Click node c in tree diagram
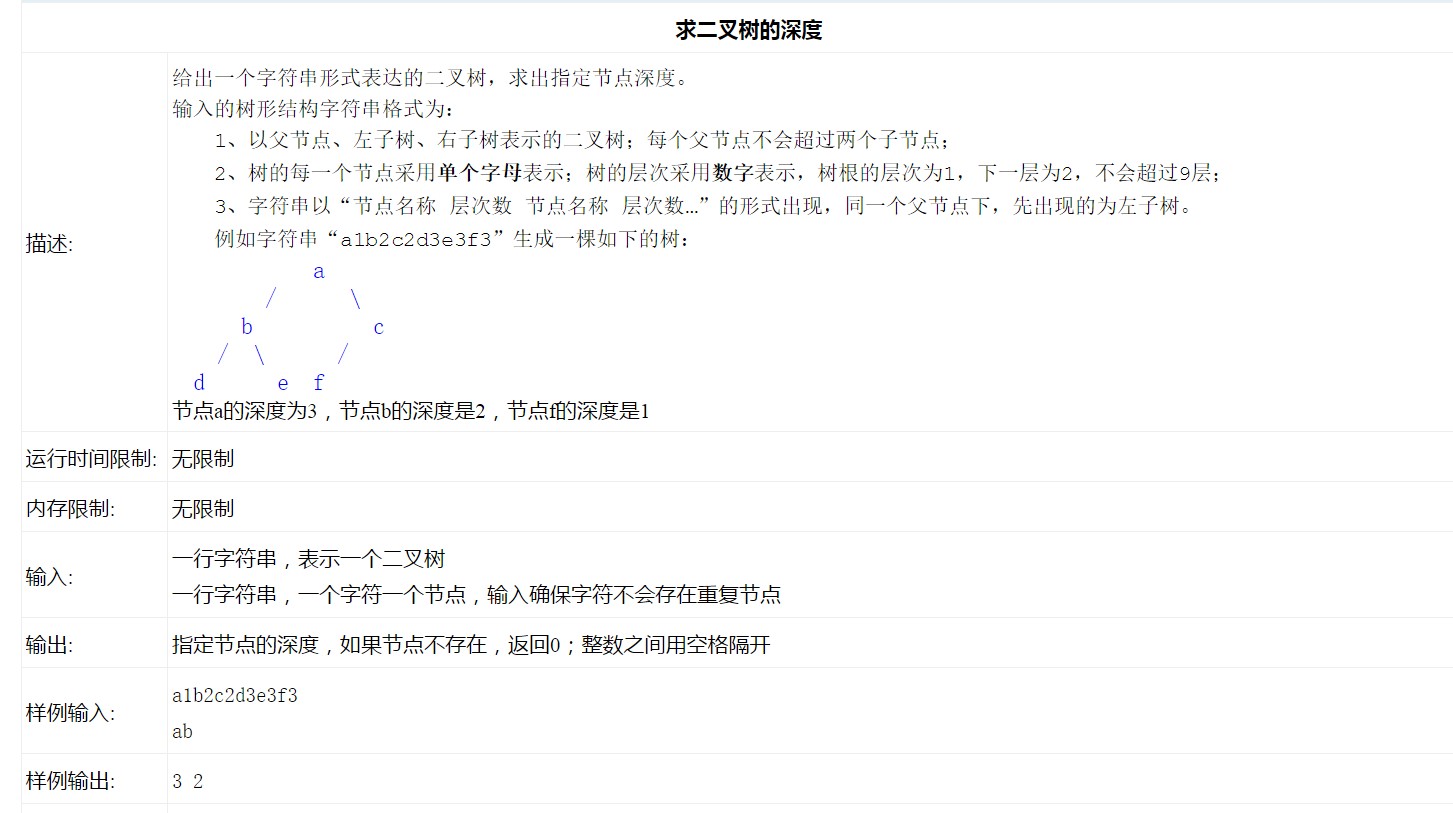This screenshot has width=1453, height=813. point(378,328)
